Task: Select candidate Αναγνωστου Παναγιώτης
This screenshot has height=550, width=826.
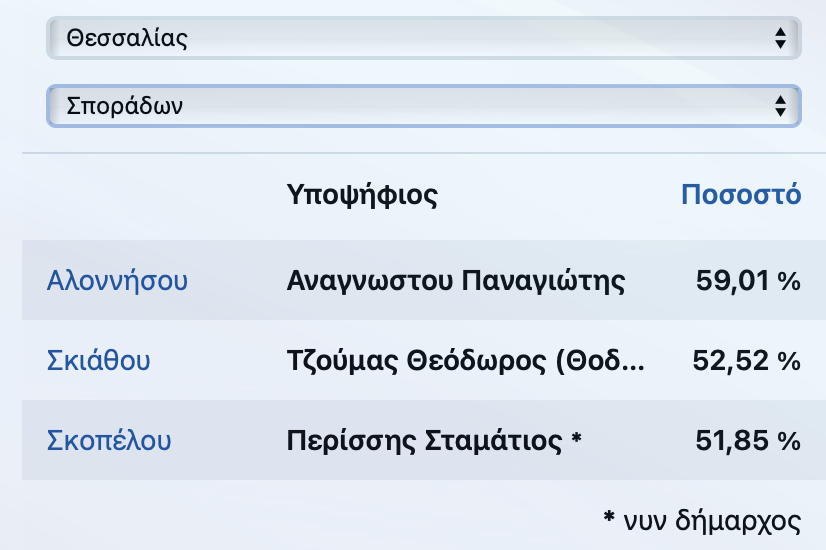Action: tap(456, 281)
